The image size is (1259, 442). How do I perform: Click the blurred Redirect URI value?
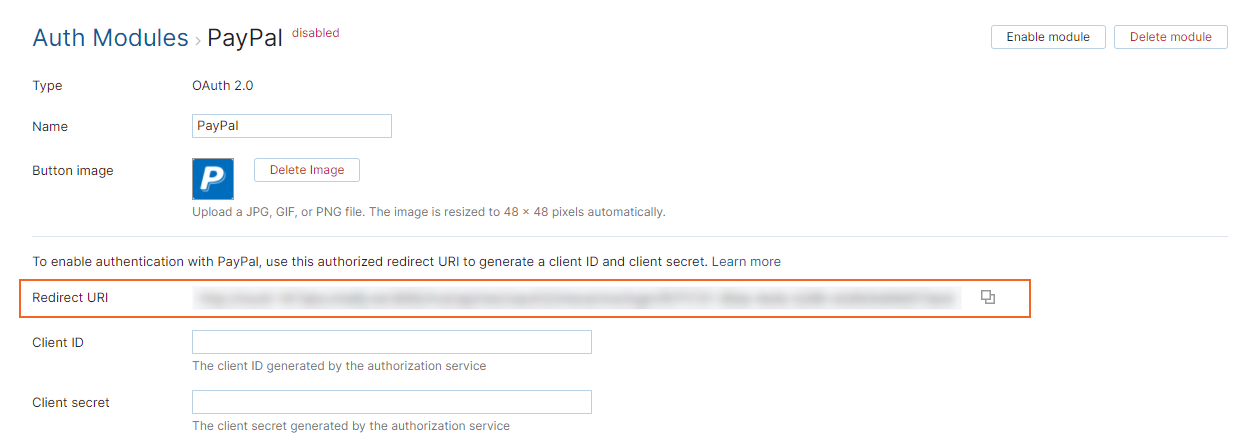pyautogui.click(x=576, y=297)
